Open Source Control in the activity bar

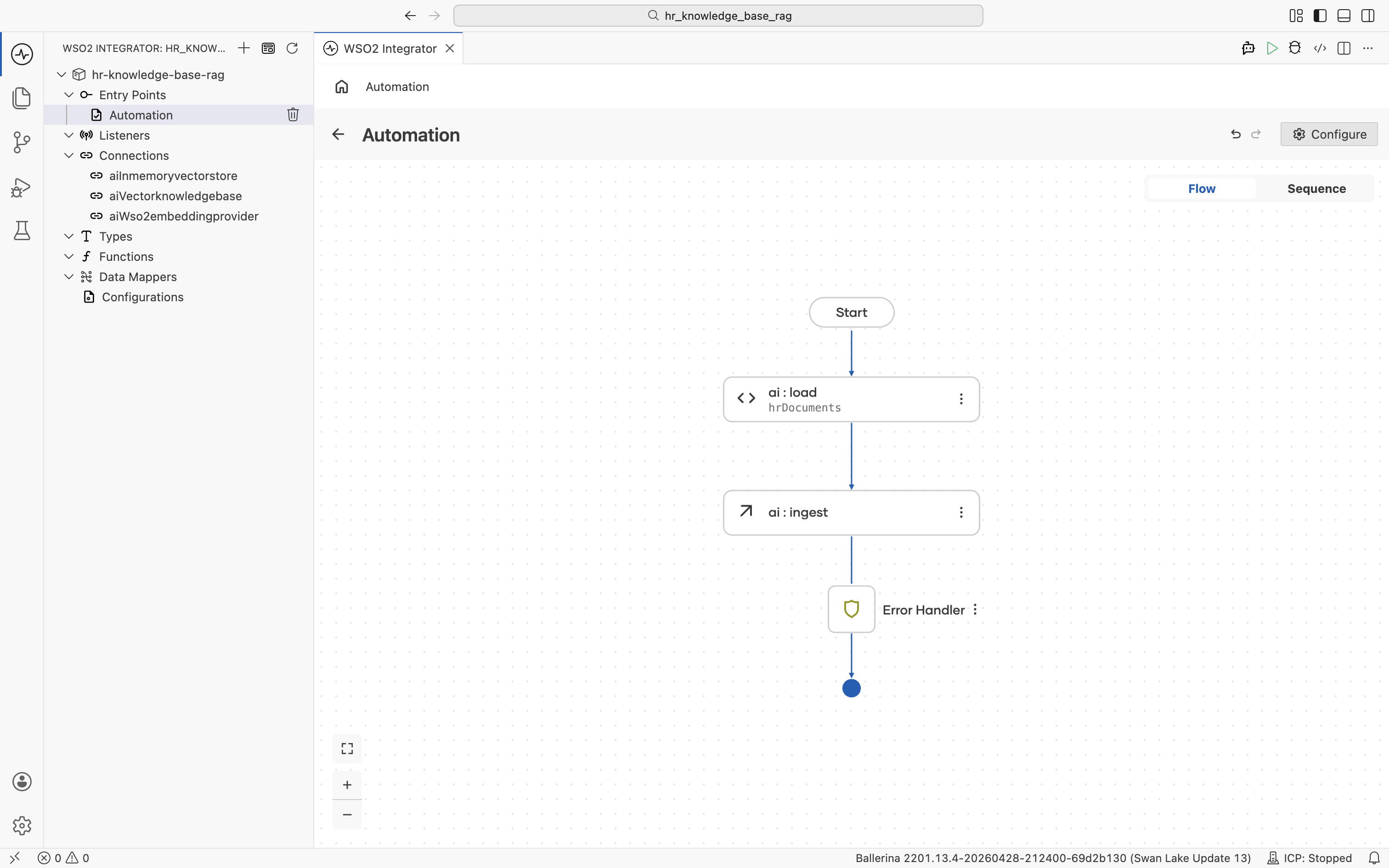coord(22,142)
